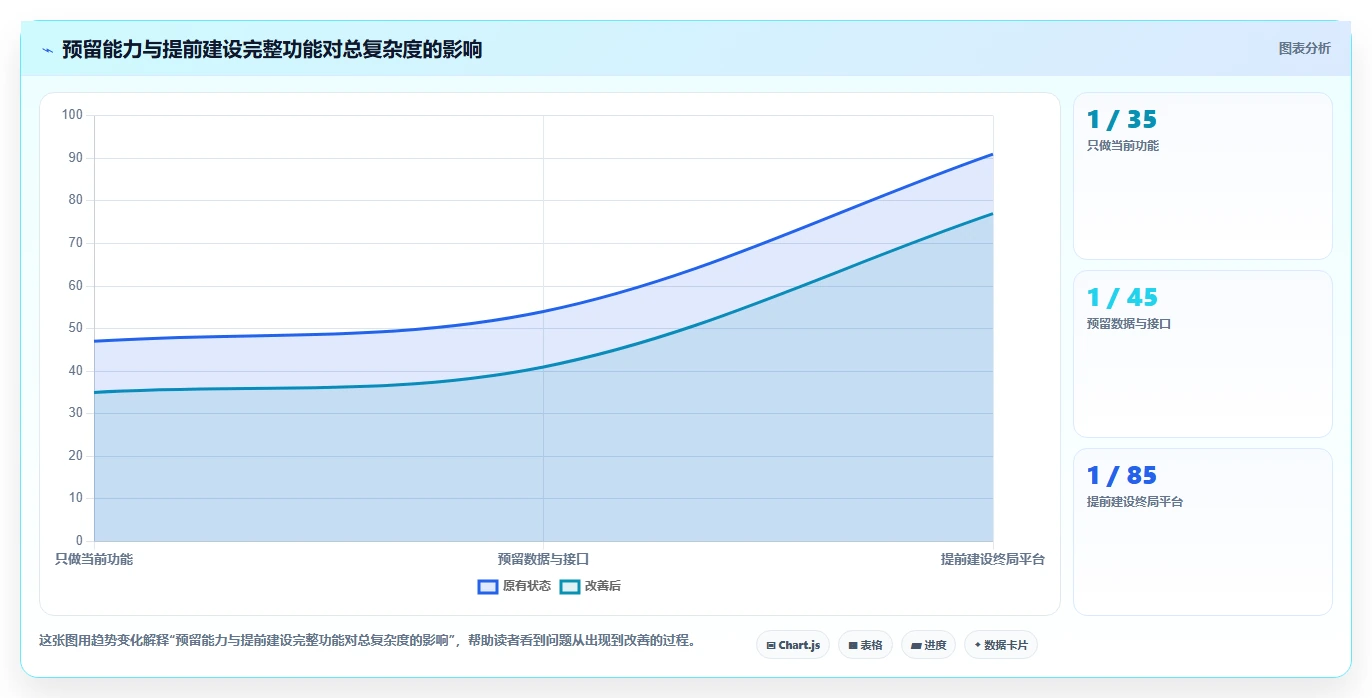
Task: Click the chart title 预留能力与提前建设完整功能对总复杂度的影响
Action: point(272,49)
